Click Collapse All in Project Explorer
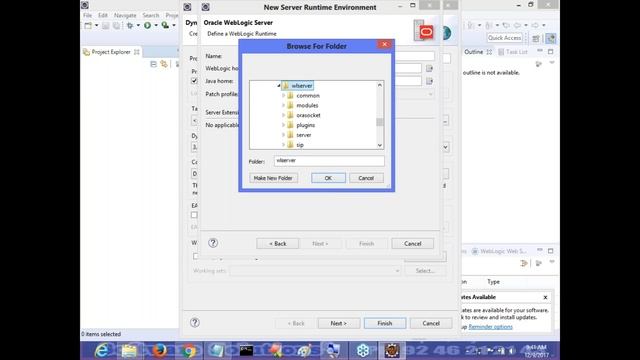Screen dimensions: 640x360 click(x=153, y=64)
